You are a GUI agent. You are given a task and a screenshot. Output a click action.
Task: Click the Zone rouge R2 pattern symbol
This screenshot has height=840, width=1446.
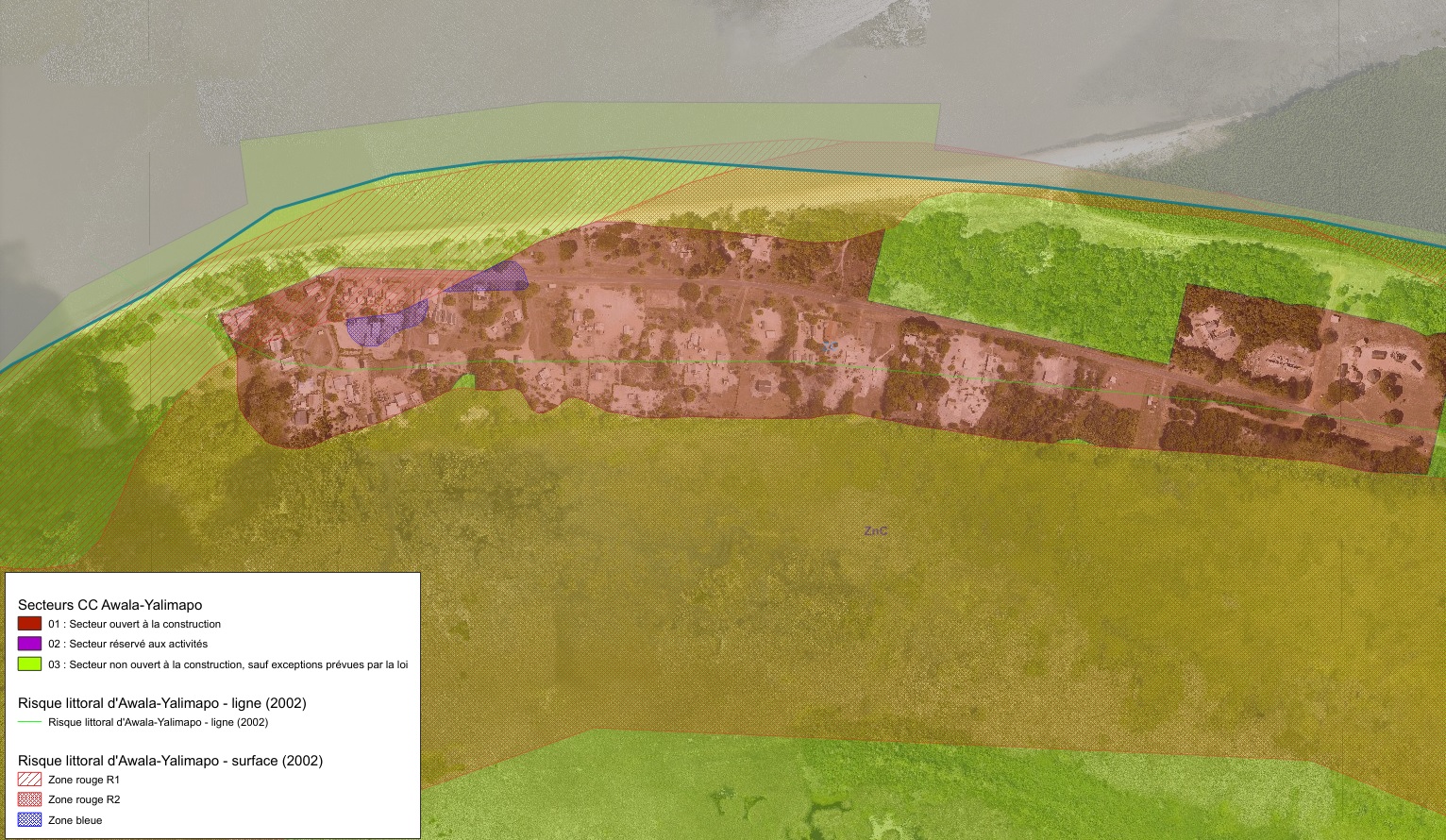click(29, 799)
